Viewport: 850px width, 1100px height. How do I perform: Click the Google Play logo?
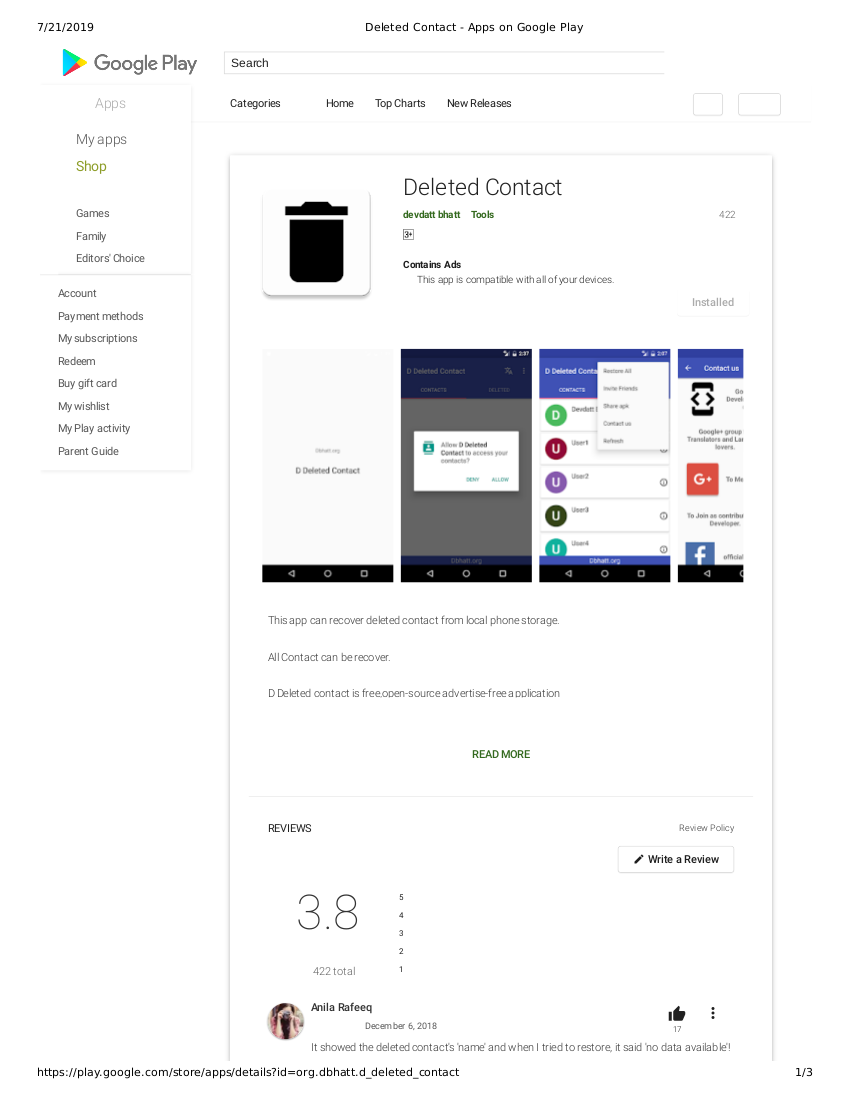130,63
